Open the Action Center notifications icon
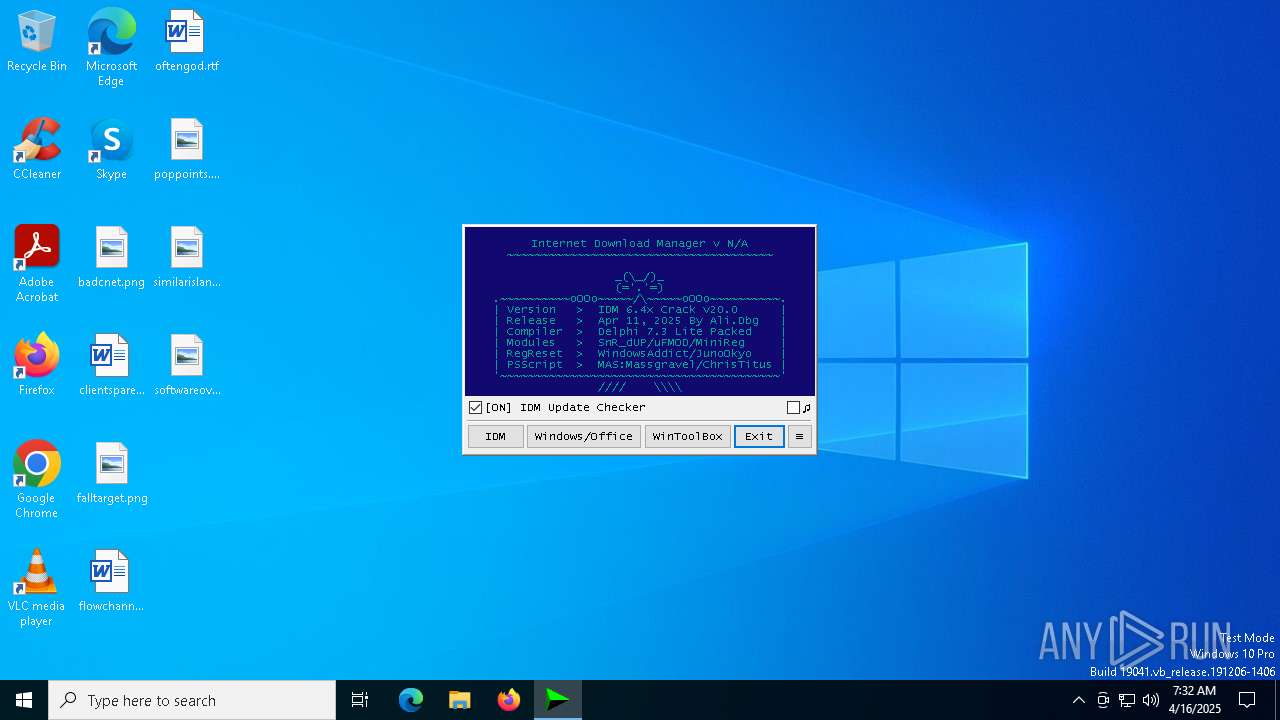 1247,700
